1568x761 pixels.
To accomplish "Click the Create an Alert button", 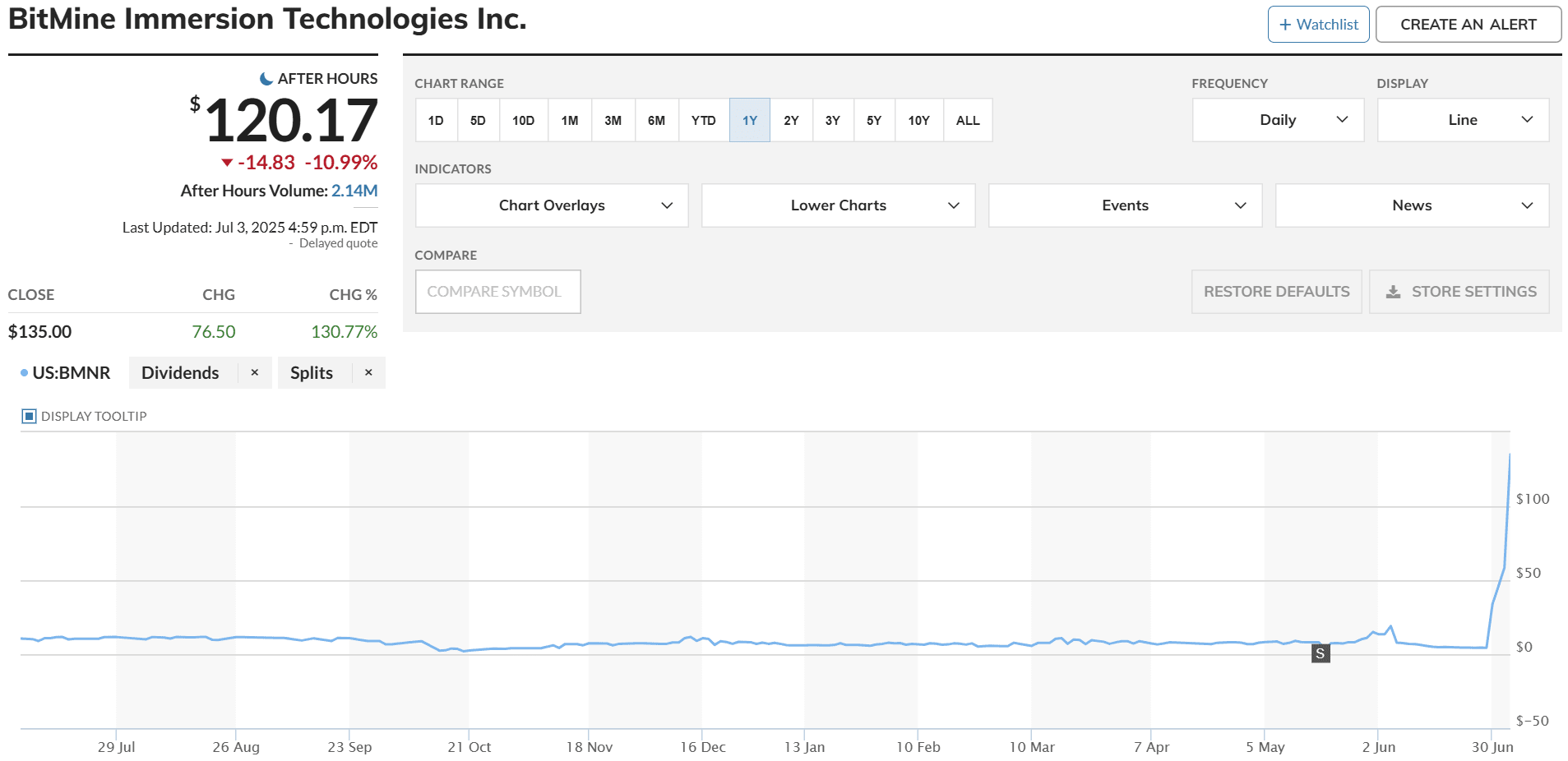I will coord(1469,25).
